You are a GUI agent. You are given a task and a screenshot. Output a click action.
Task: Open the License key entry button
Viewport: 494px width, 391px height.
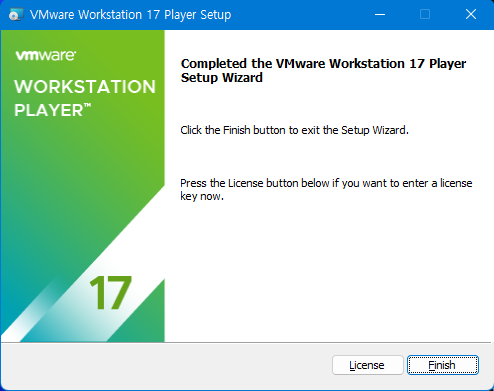(367, 365)
